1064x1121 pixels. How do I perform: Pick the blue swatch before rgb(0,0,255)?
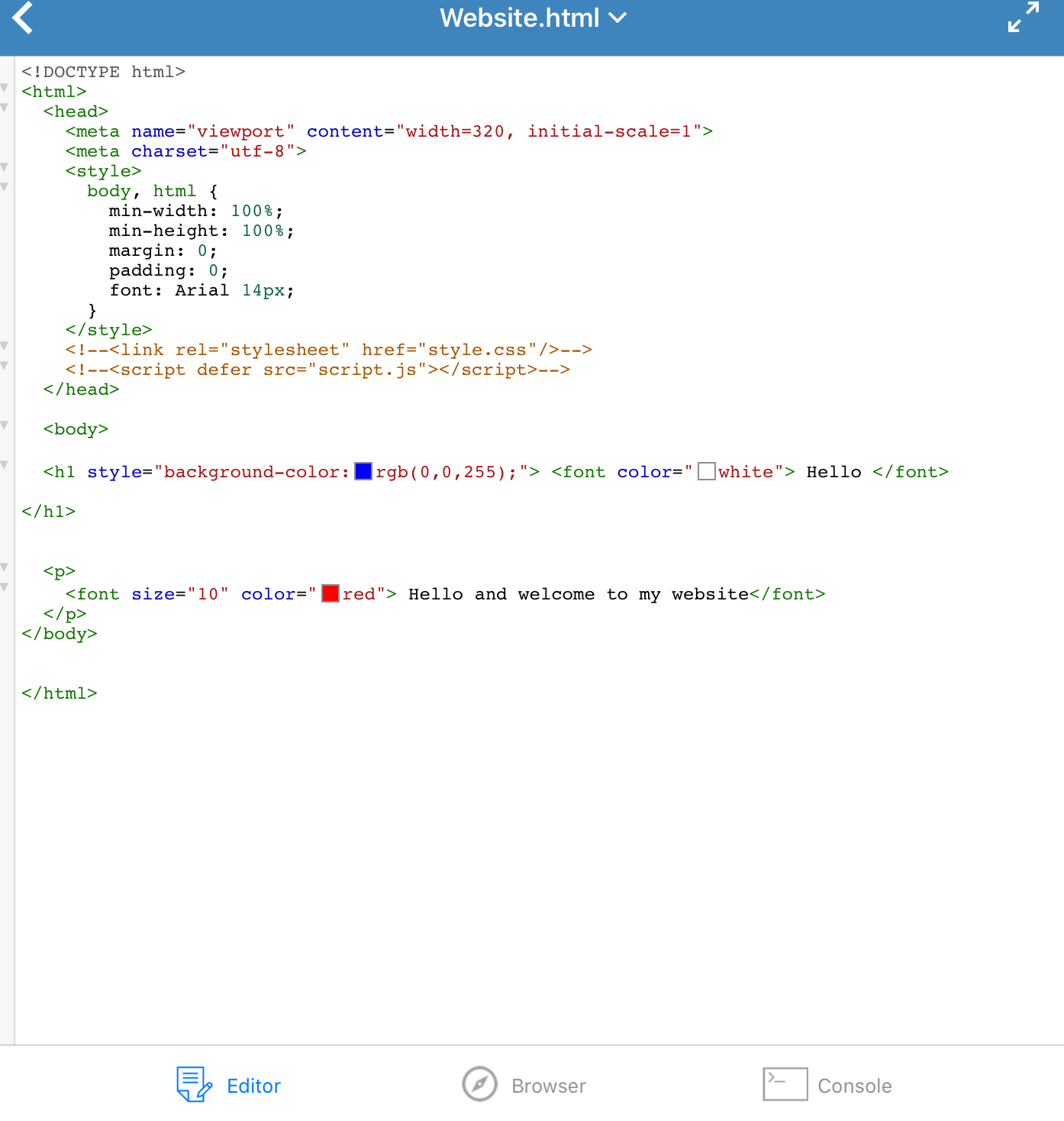click(x=363, y=471)
